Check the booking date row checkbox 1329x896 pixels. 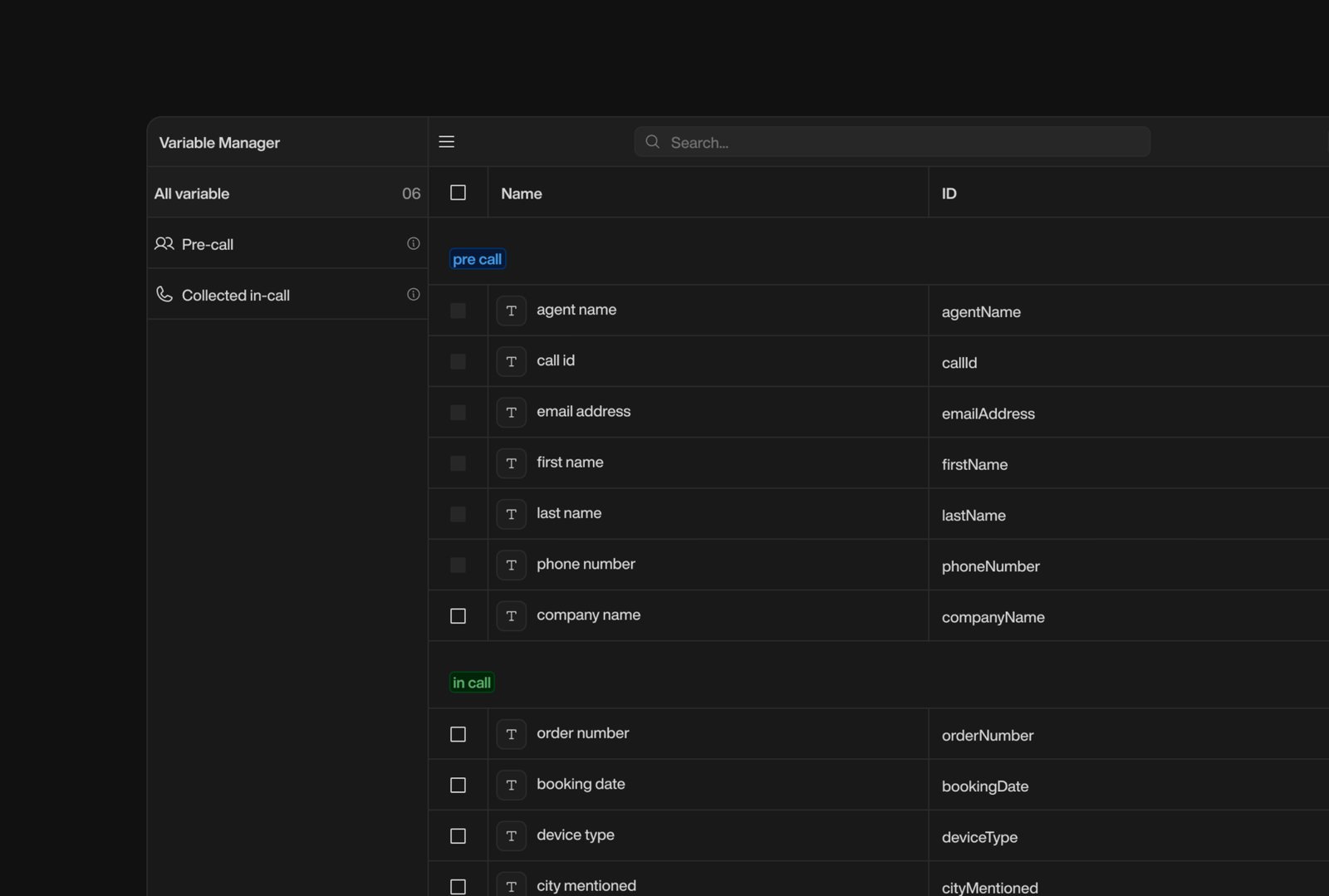[x=458, y=785]
